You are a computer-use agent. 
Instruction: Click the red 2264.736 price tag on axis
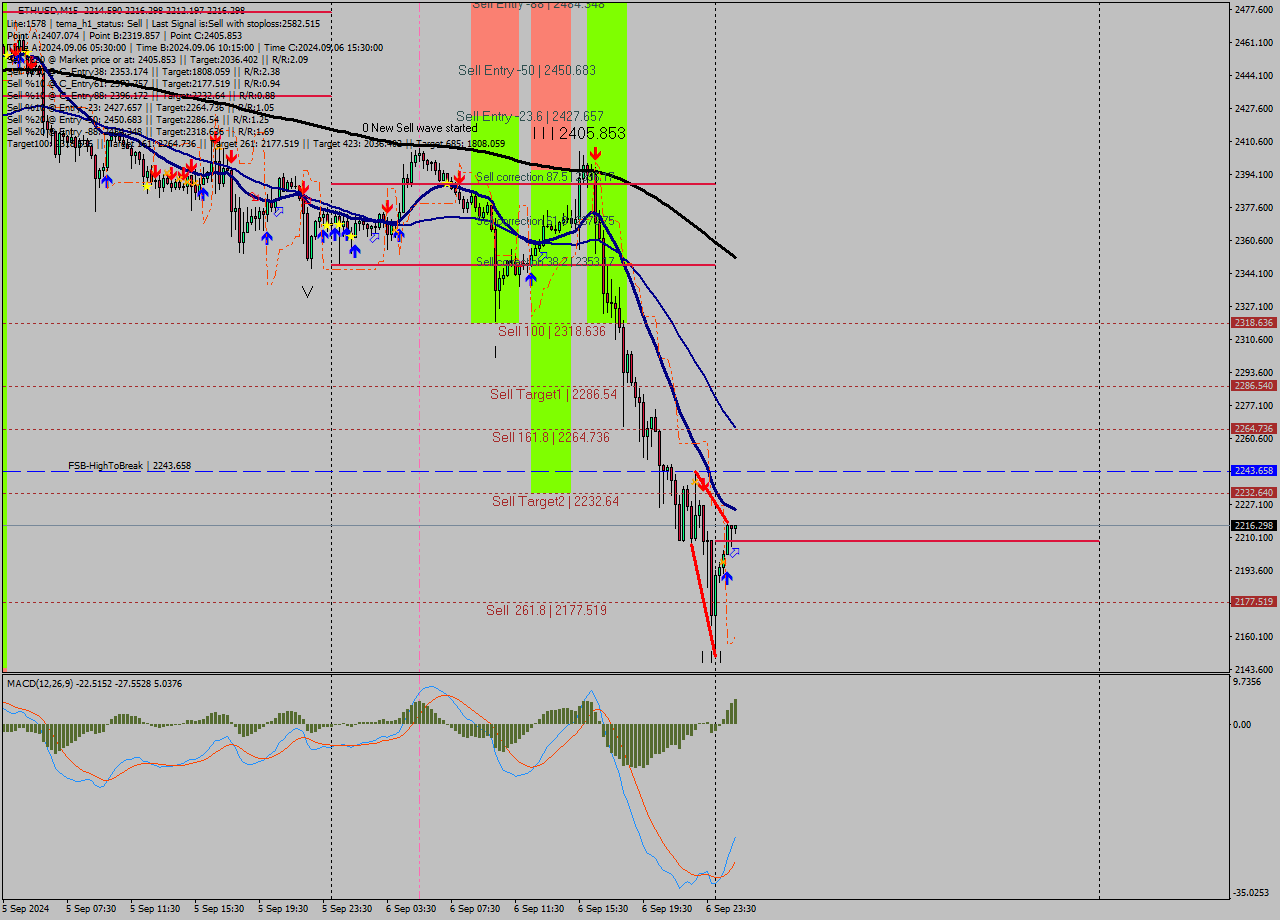[1254, 429]
